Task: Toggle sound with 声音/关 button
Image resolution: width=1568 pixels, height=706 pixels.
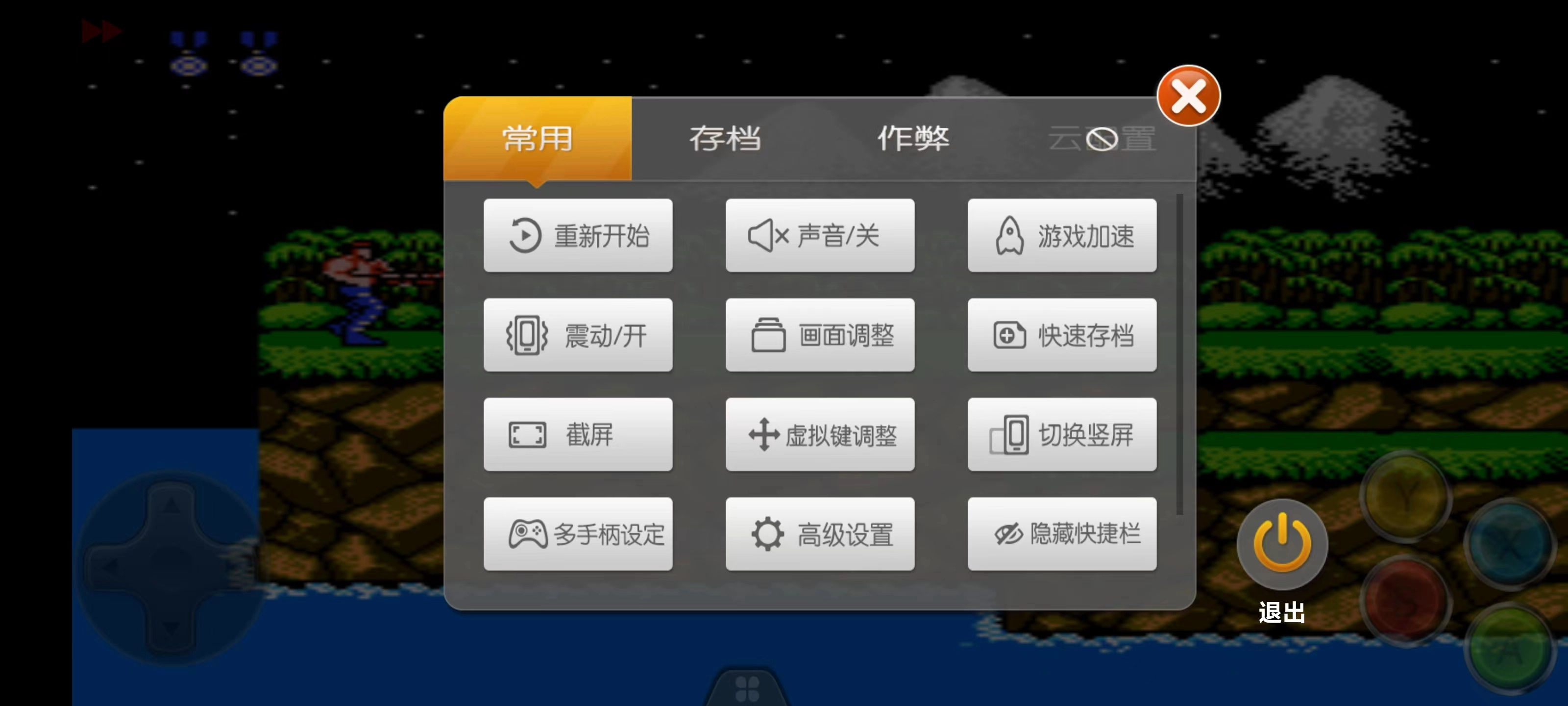Action: pyautogui.click(x=820, y=235)
